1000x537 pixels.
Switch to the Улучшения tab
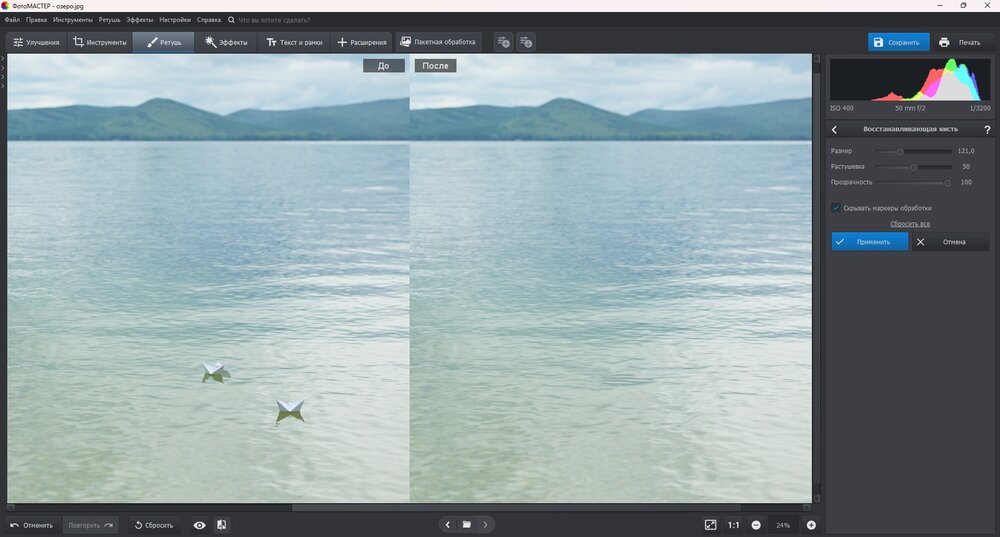tap(36, 42)
